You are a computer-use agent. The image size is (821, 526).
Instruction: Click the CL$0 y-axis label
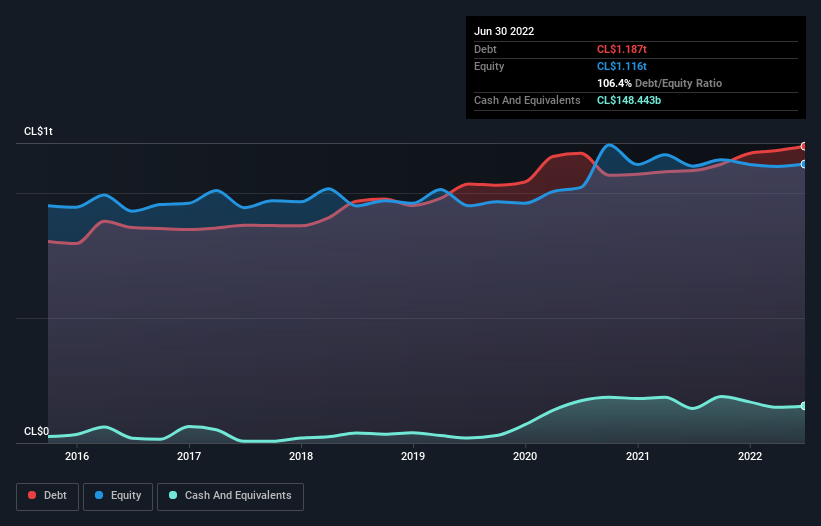(36, 432)
